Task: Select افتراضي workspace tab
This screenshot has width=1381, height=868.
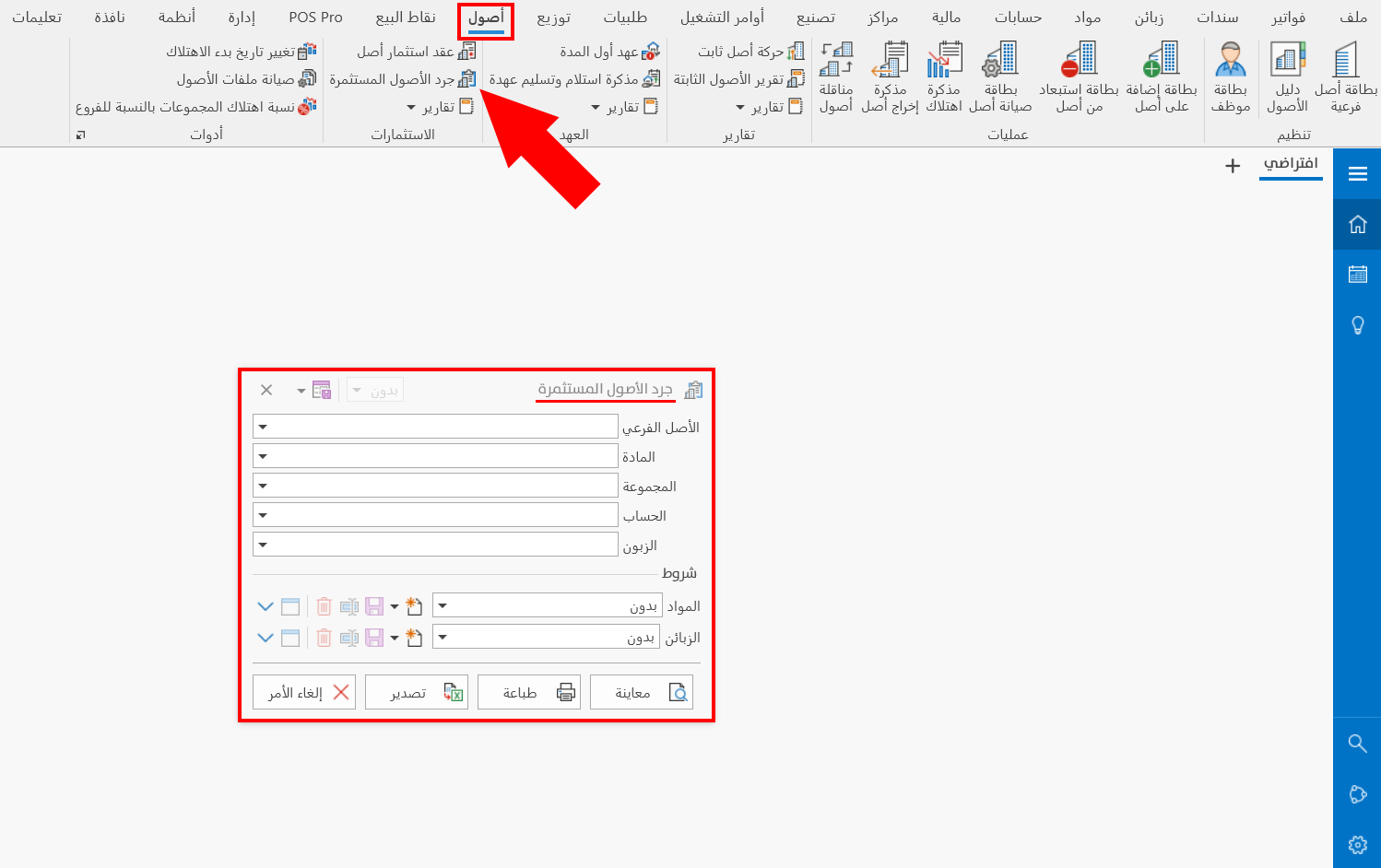Action: (1291, 164)
